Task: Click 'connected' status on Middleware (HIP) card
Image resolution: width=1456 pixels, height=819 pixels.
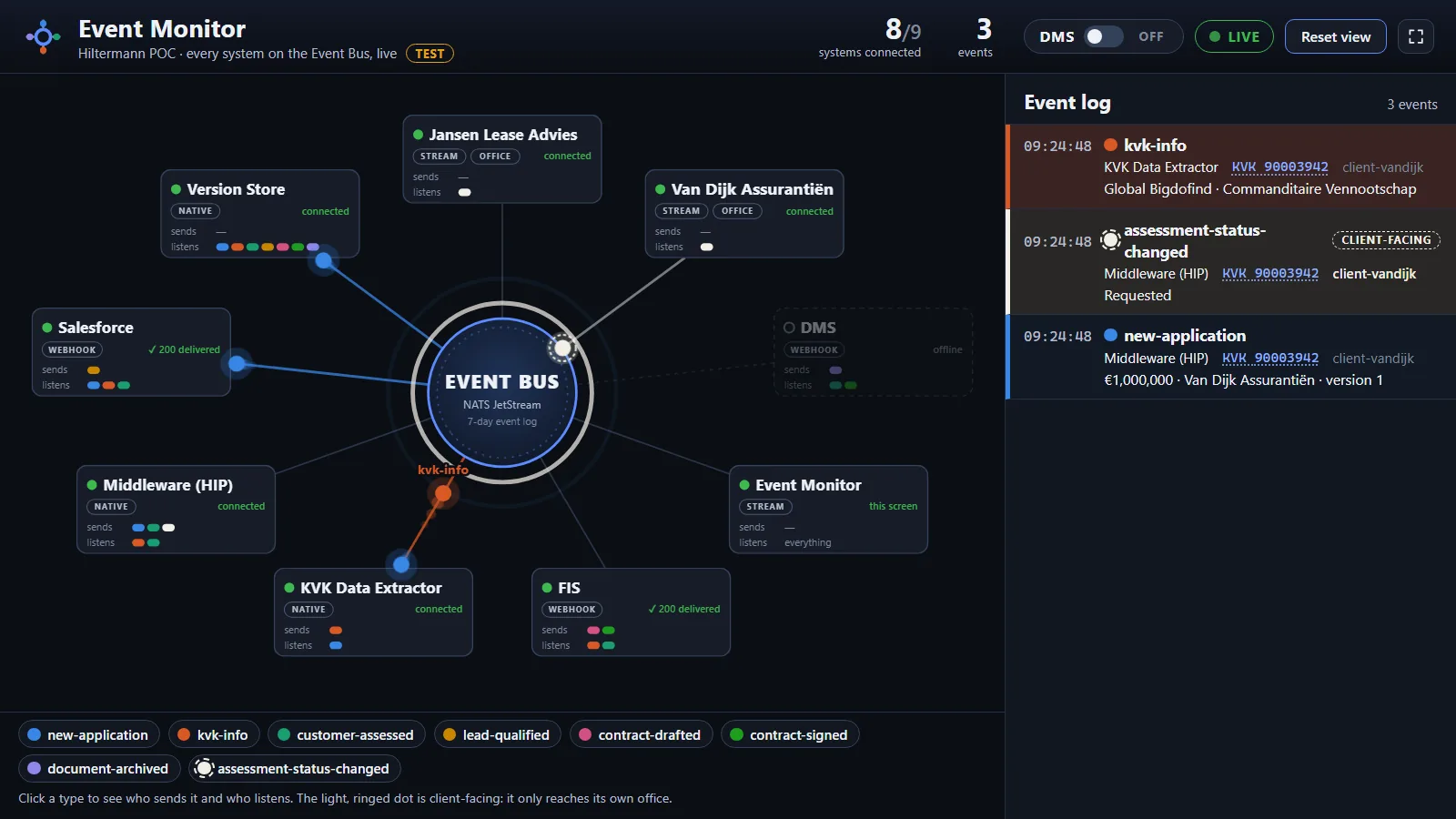Action: 241,506
